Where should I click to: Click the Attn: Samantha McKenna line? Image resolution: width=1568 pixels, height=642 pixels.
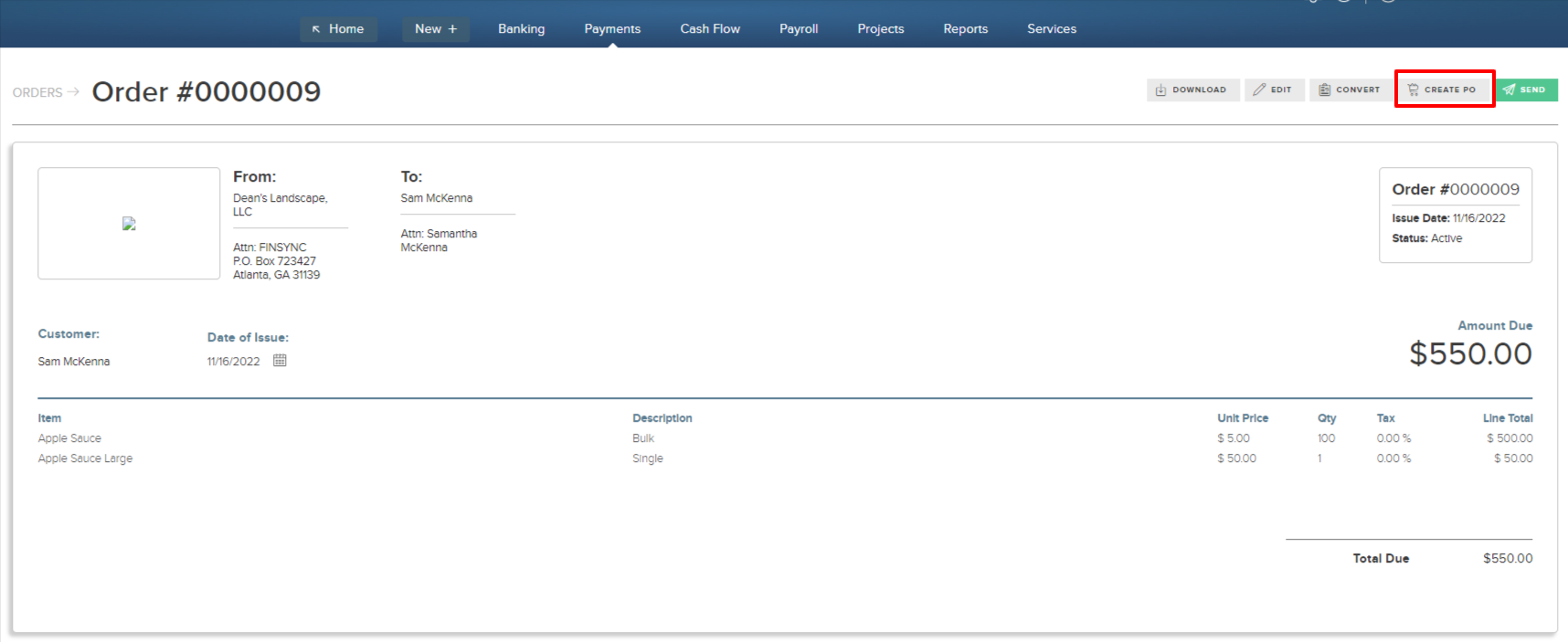[439, 240]
